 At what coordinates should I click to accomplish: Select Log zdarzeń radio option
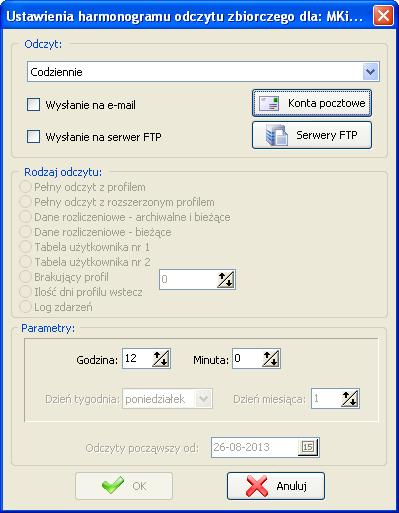click(25, 307)
